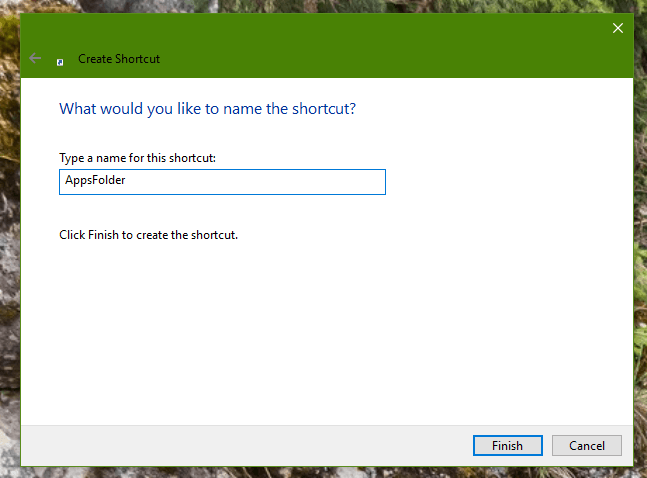Click the 'What would you like to name' heading
The height and width of the screenshot is (478, 647).
207,109
